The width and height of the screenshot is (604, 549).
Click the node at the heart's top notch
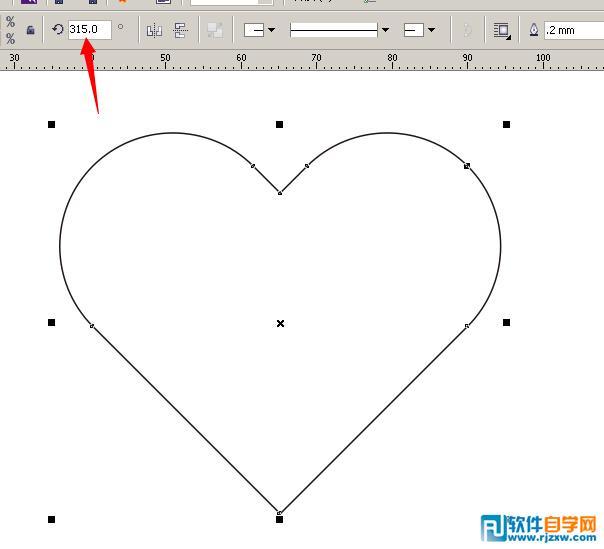coord(280,193)
